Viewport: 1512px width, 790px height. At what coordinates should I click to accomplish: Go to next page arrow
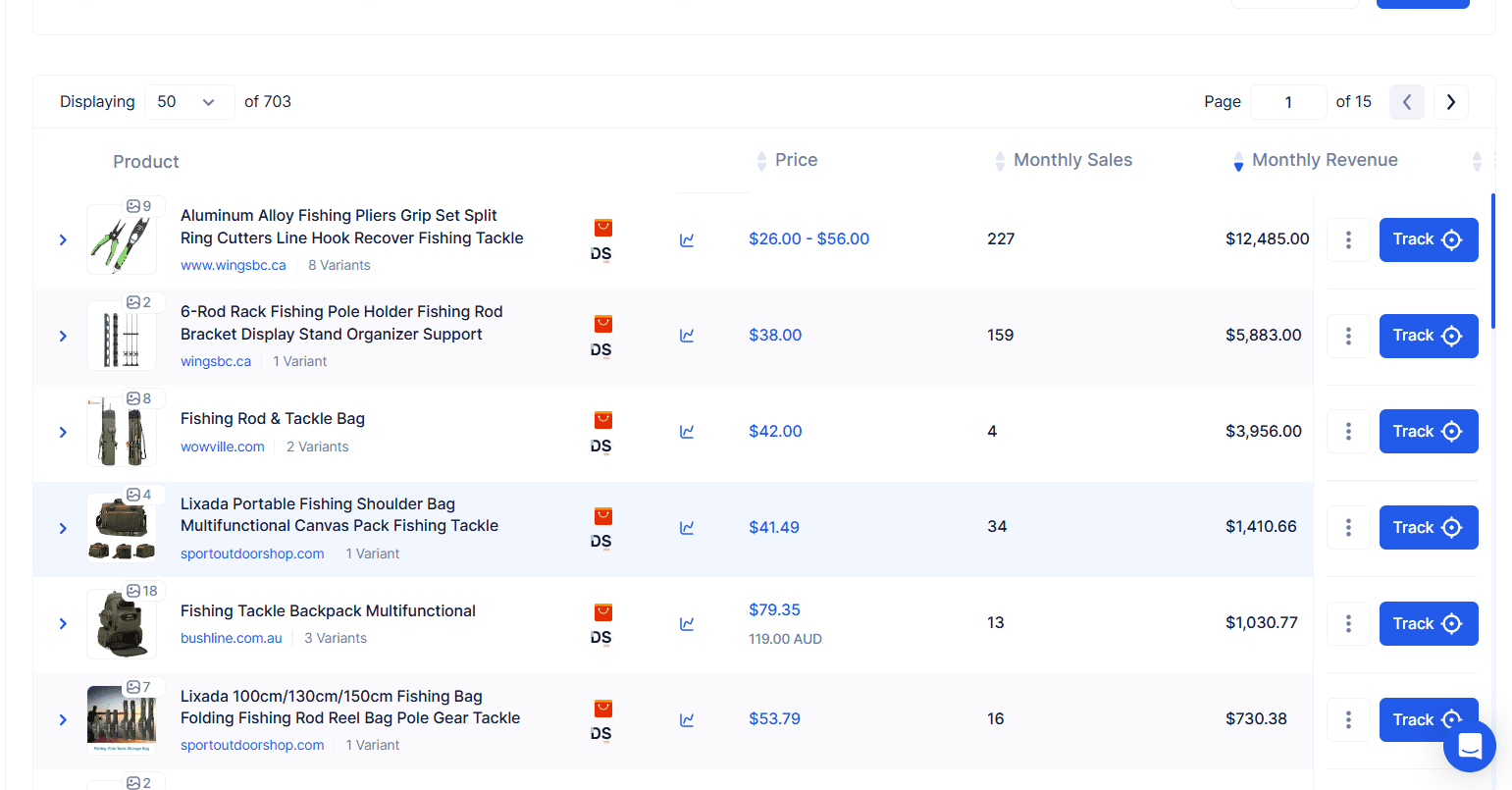click(1451, 102)
